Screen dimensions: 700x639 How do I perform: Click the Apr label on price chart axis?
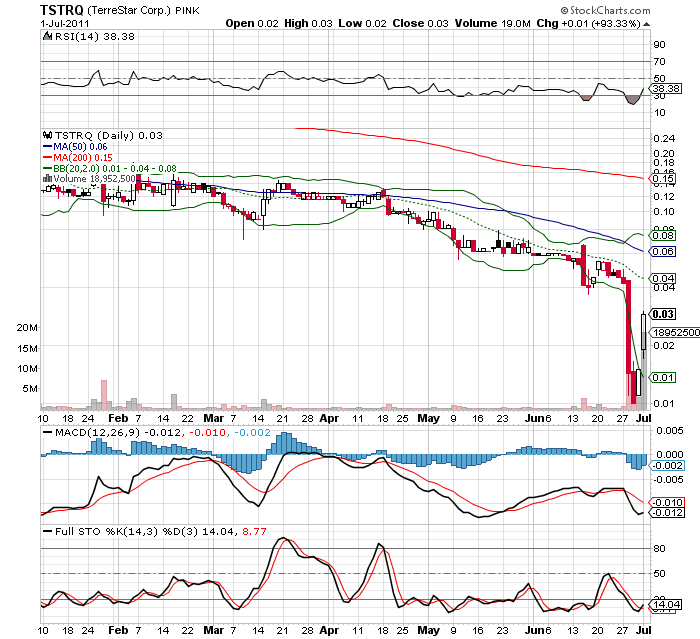[329, 418]
